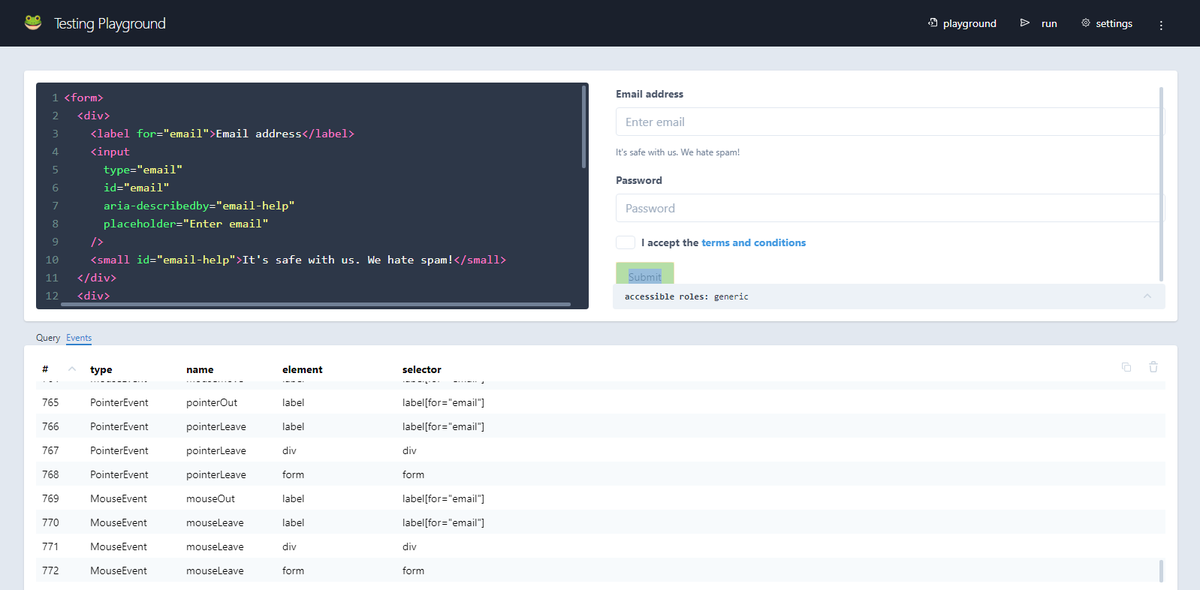Select the Events tab

tap(78, 338)
